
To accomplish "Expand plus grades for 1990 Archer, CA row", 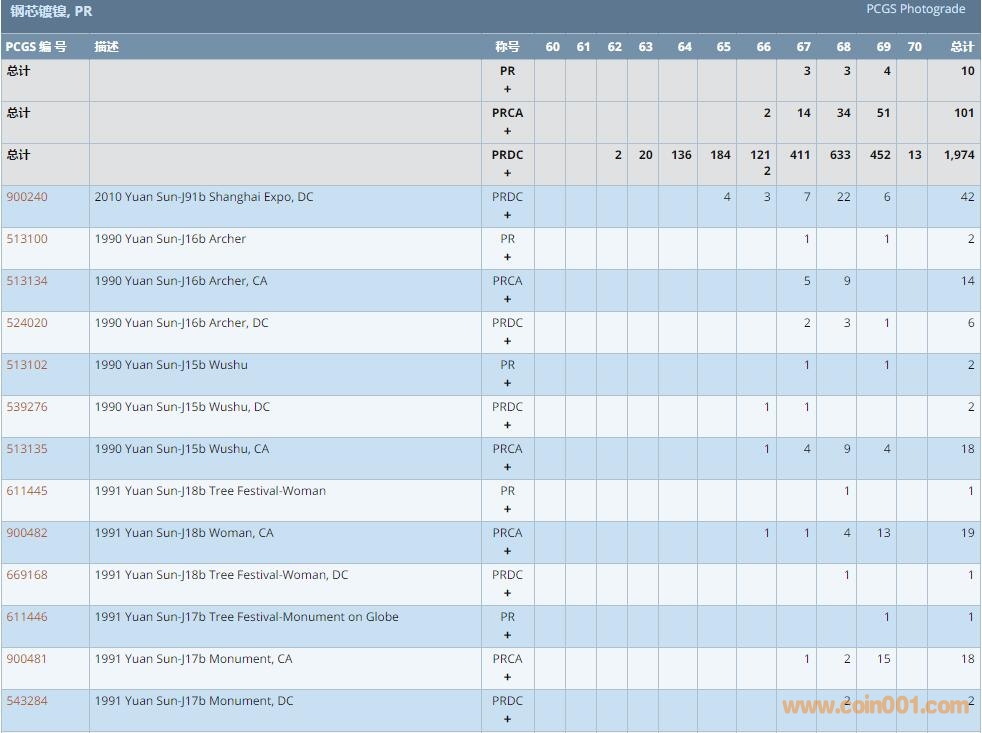I will 507,299.
